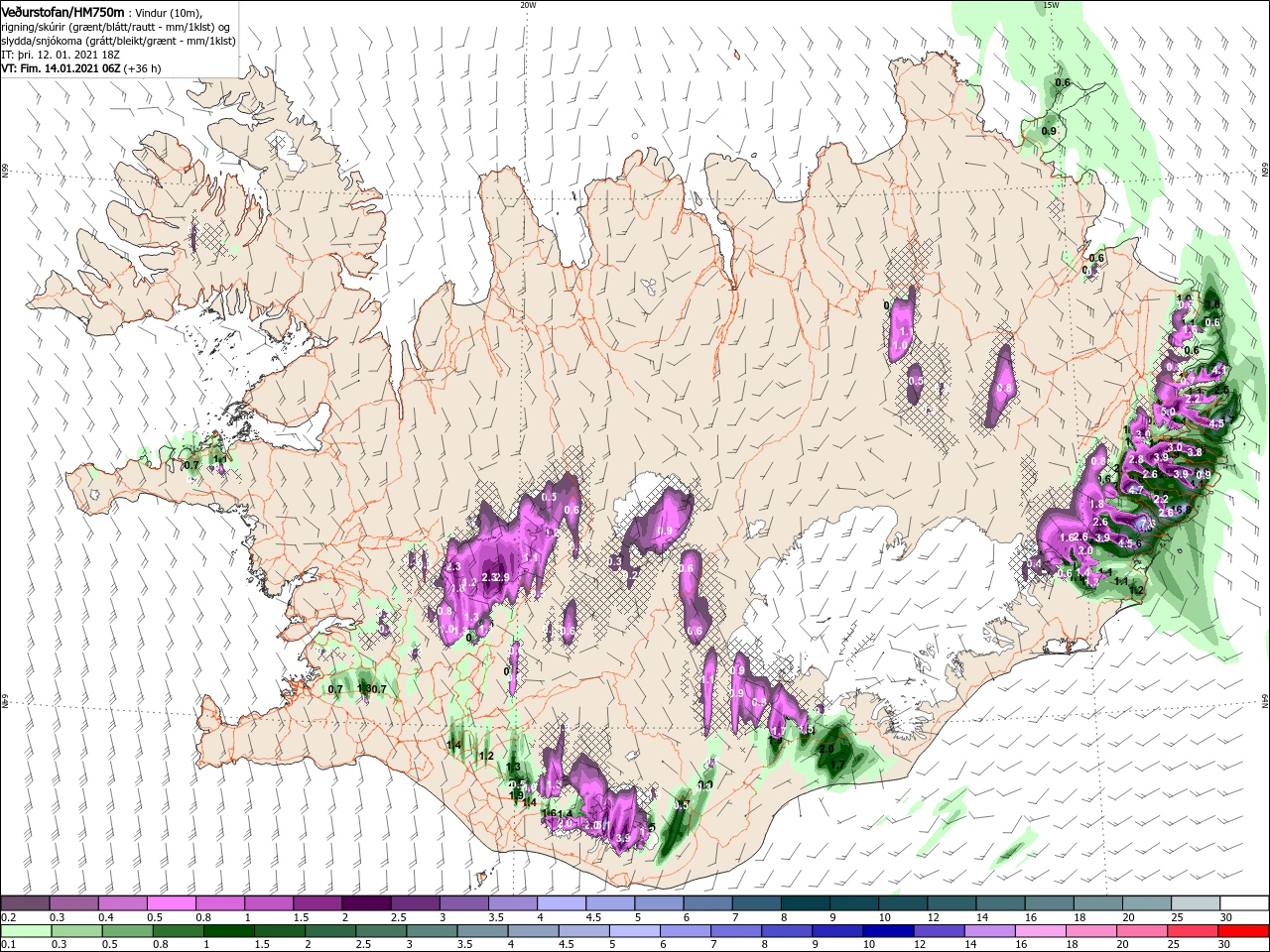Screen dimensions: 1270x952
Task: Click the 'rigning/skúrir' legend description line
Action: tap(116, 26)
